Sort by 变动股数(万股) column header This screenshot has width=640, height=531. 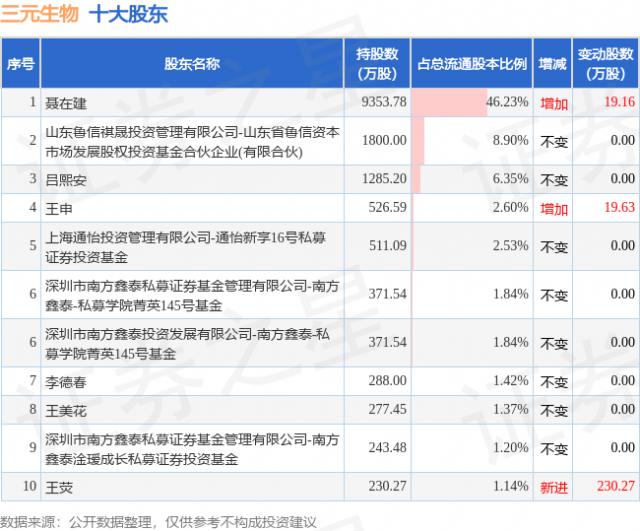coord(606,64)
